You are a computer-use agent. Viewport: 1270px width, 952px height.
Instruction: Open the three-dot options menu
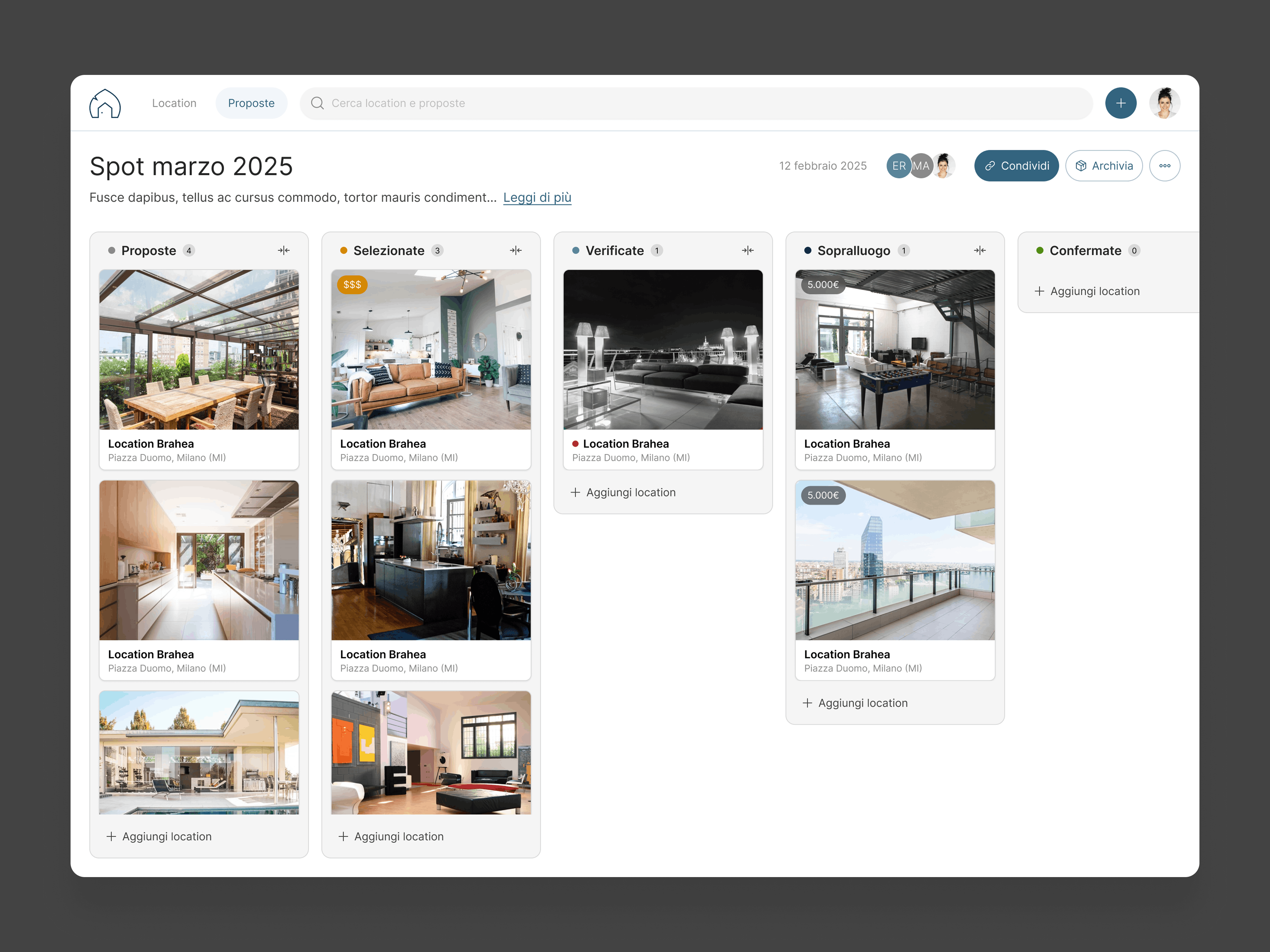(x=1165, y=165)
